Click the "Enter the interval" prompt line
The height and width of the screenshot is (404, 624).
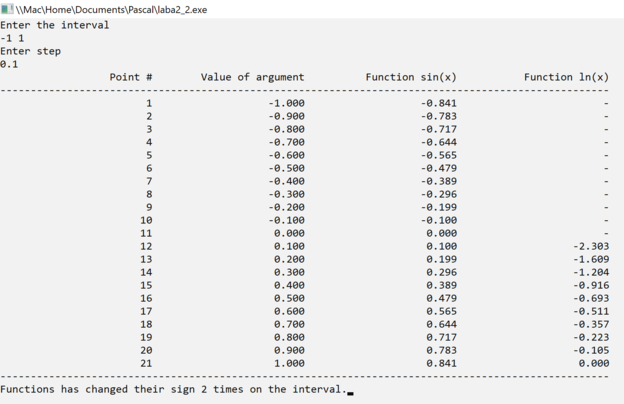point(55,25)
